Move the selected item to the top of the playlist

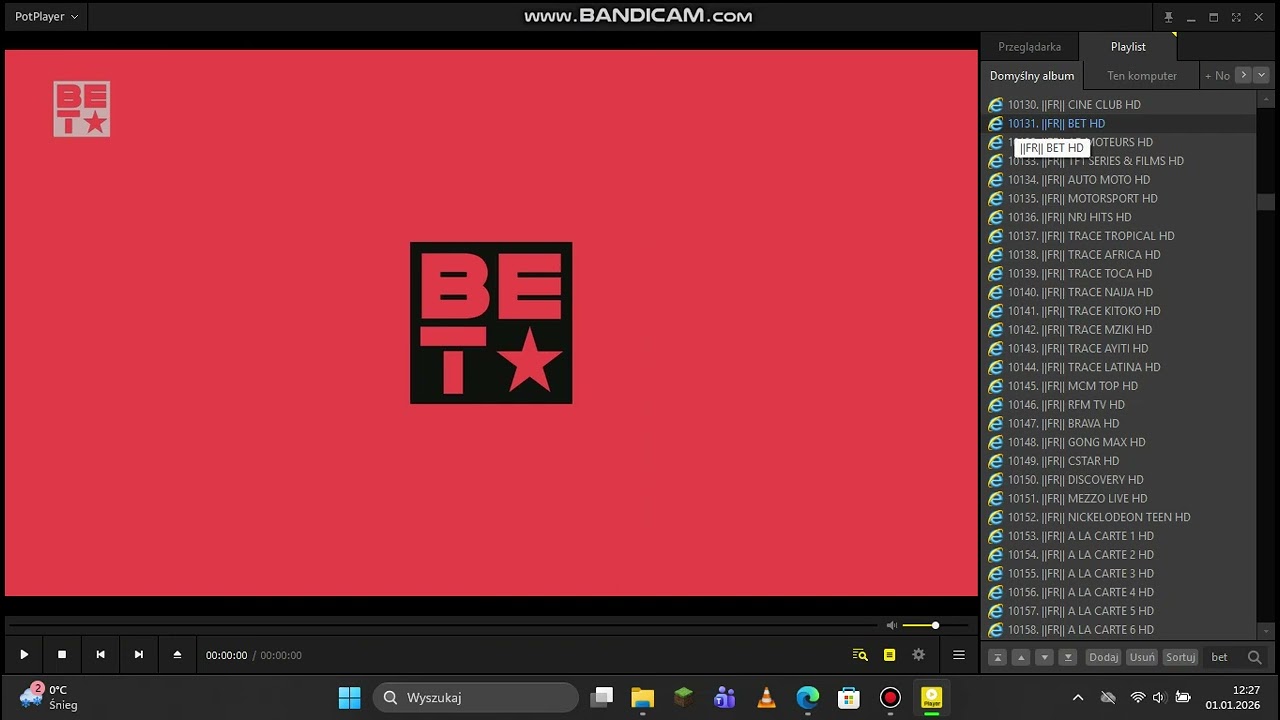(x=997, y=657)
